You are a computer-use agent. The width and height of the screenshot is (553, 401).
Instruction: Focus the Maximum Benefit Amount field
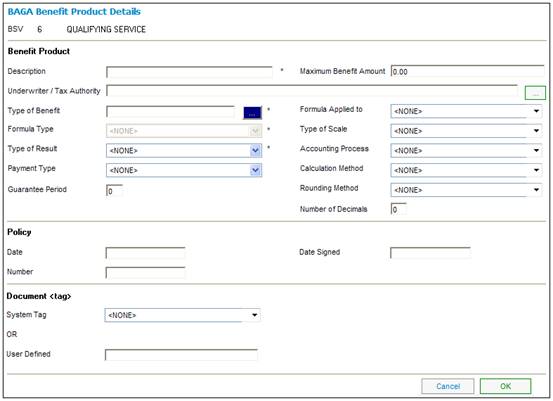468,71
